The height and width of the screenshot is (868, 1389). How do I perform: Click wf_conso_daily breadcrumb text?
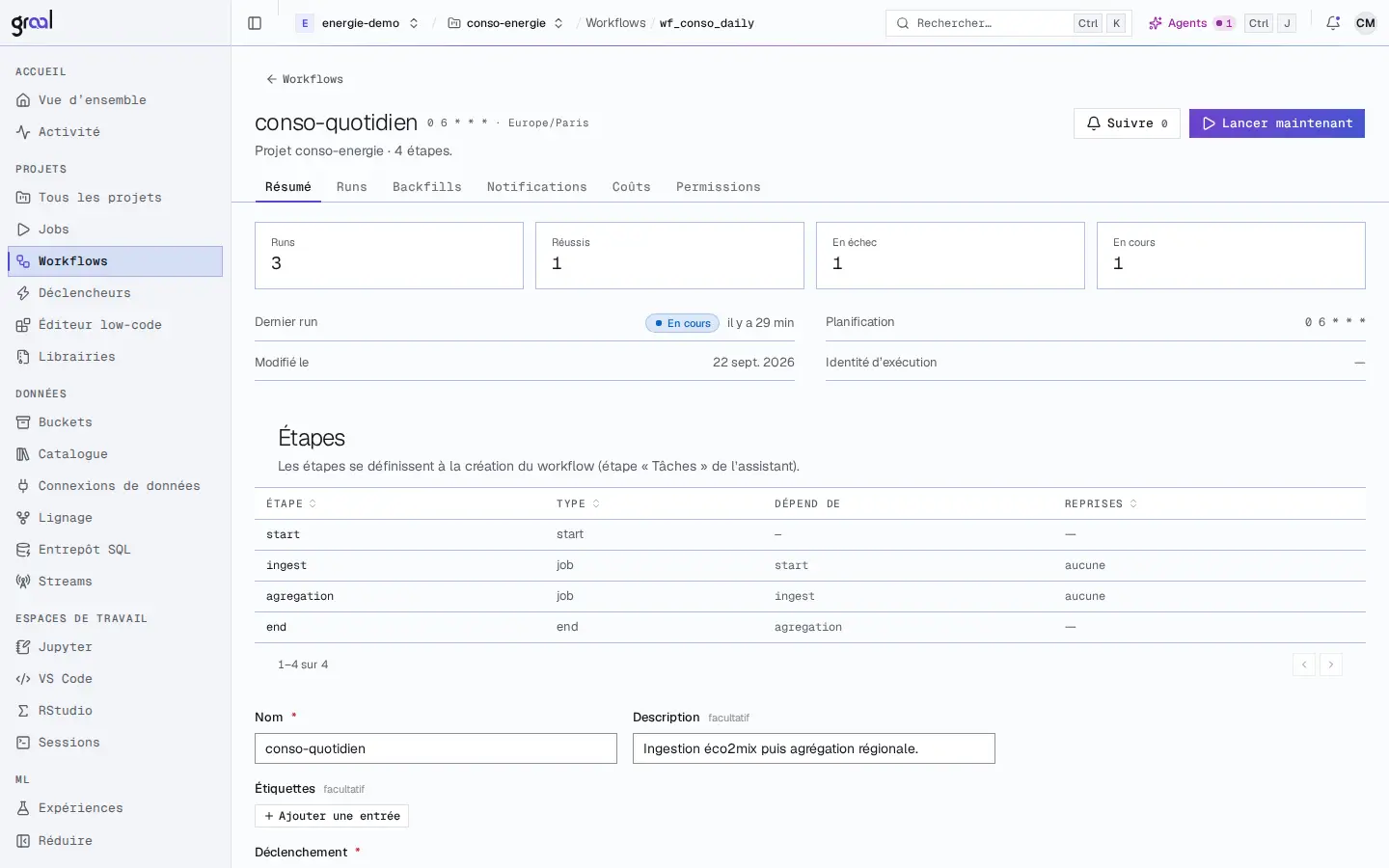(x=707, y=23)
